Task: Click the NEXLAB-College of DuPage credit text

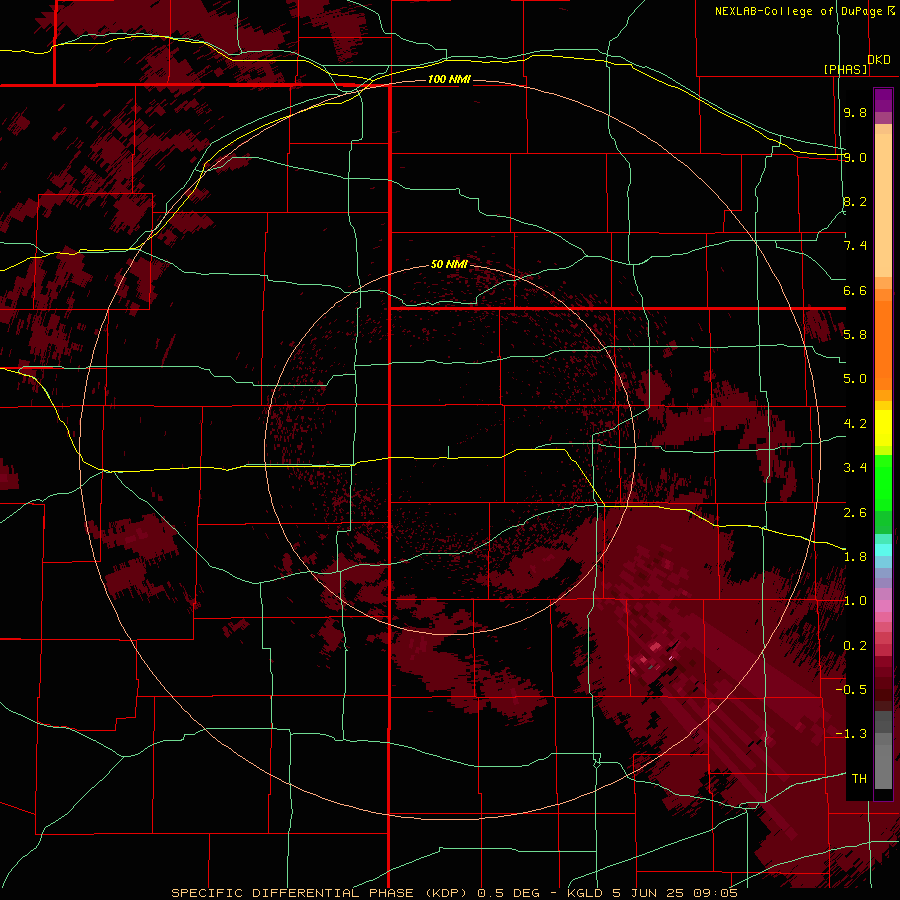Action: [x=798, y=11]
